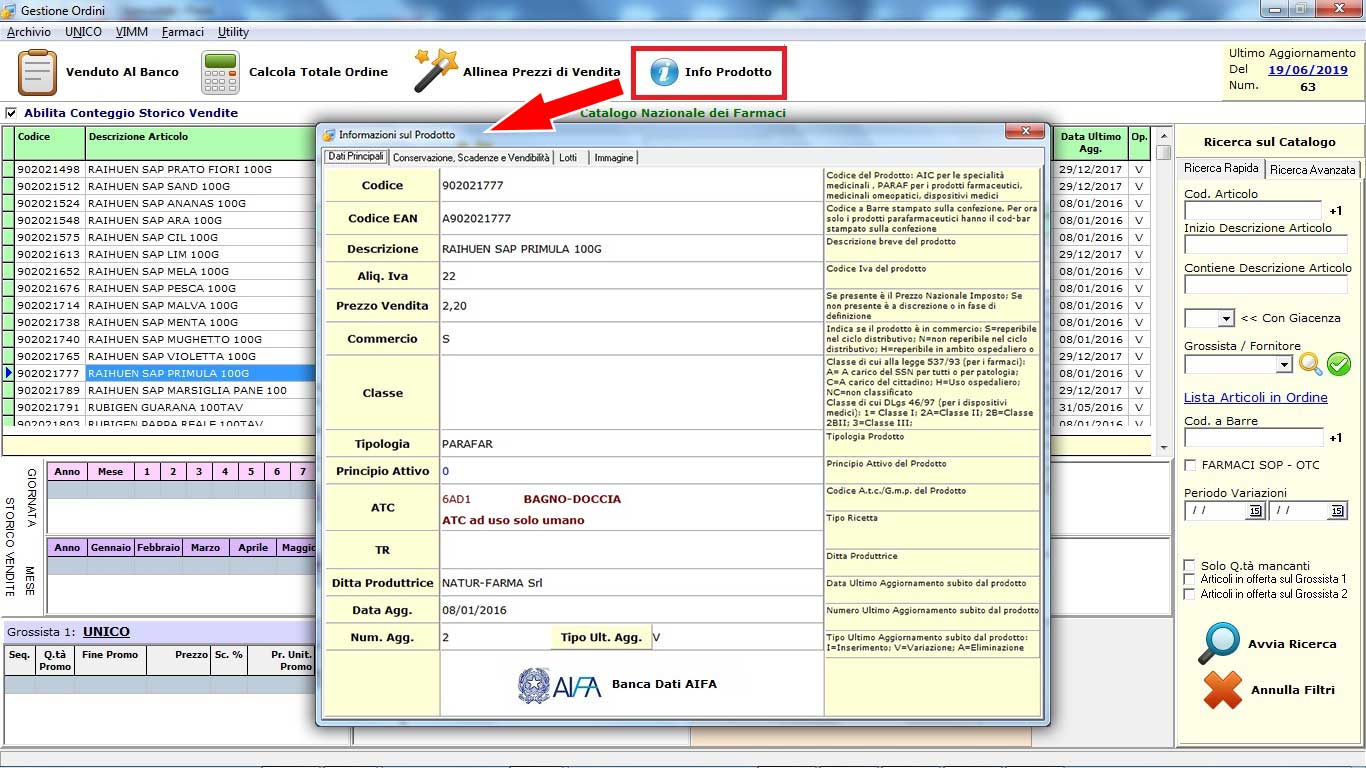This screenshot has width=1366, height=768.
Task: Open the Farmaci menu
Action: [182, 32]
